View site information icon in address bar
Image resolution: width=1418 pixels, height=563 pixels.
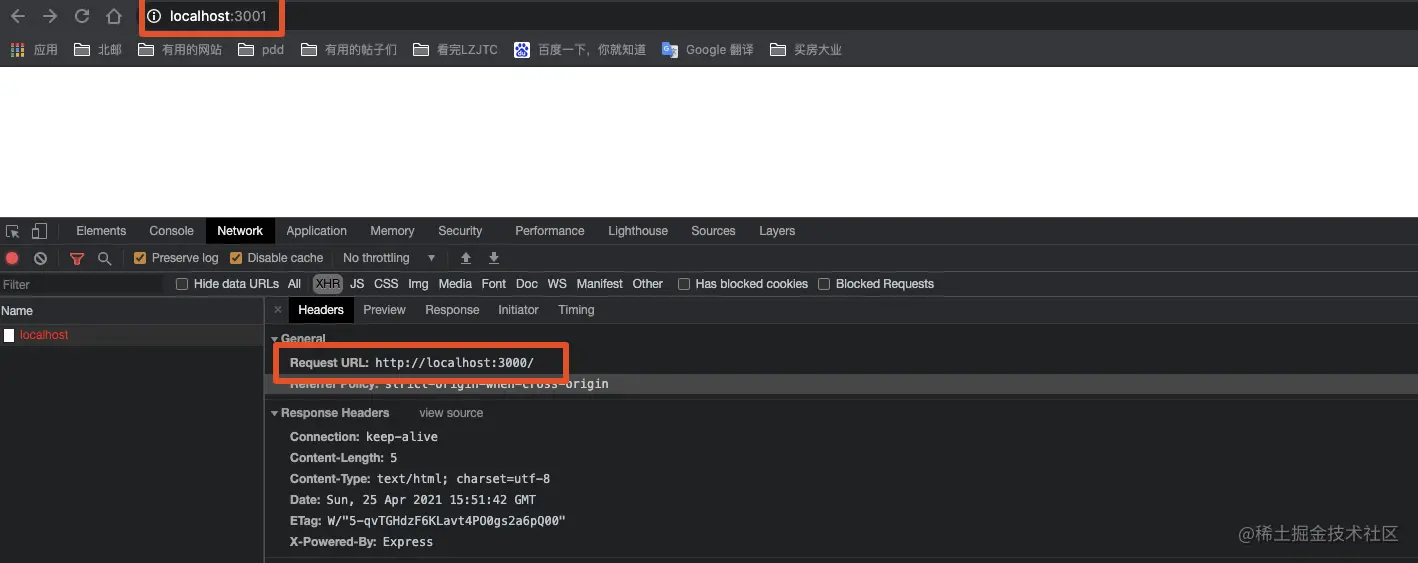pyautogui.click(x=154, y=16)
